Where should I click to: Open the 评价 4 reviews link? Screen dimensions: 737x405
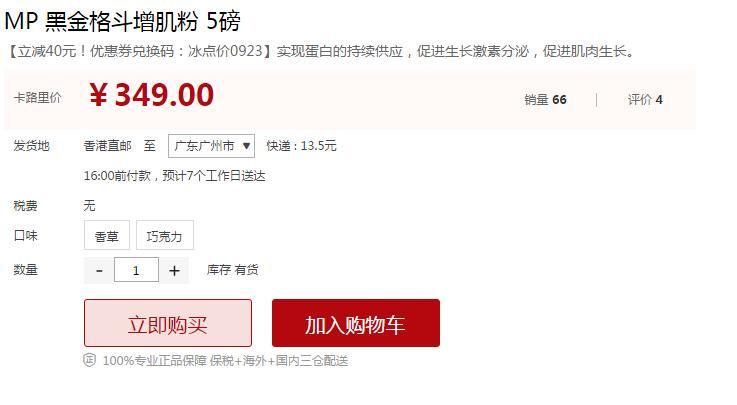tap(645, 100)
